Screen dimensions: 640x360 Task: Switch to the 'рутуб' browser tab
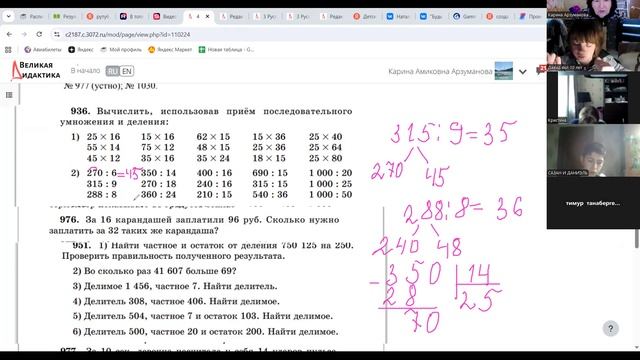[x=98, y=17]
